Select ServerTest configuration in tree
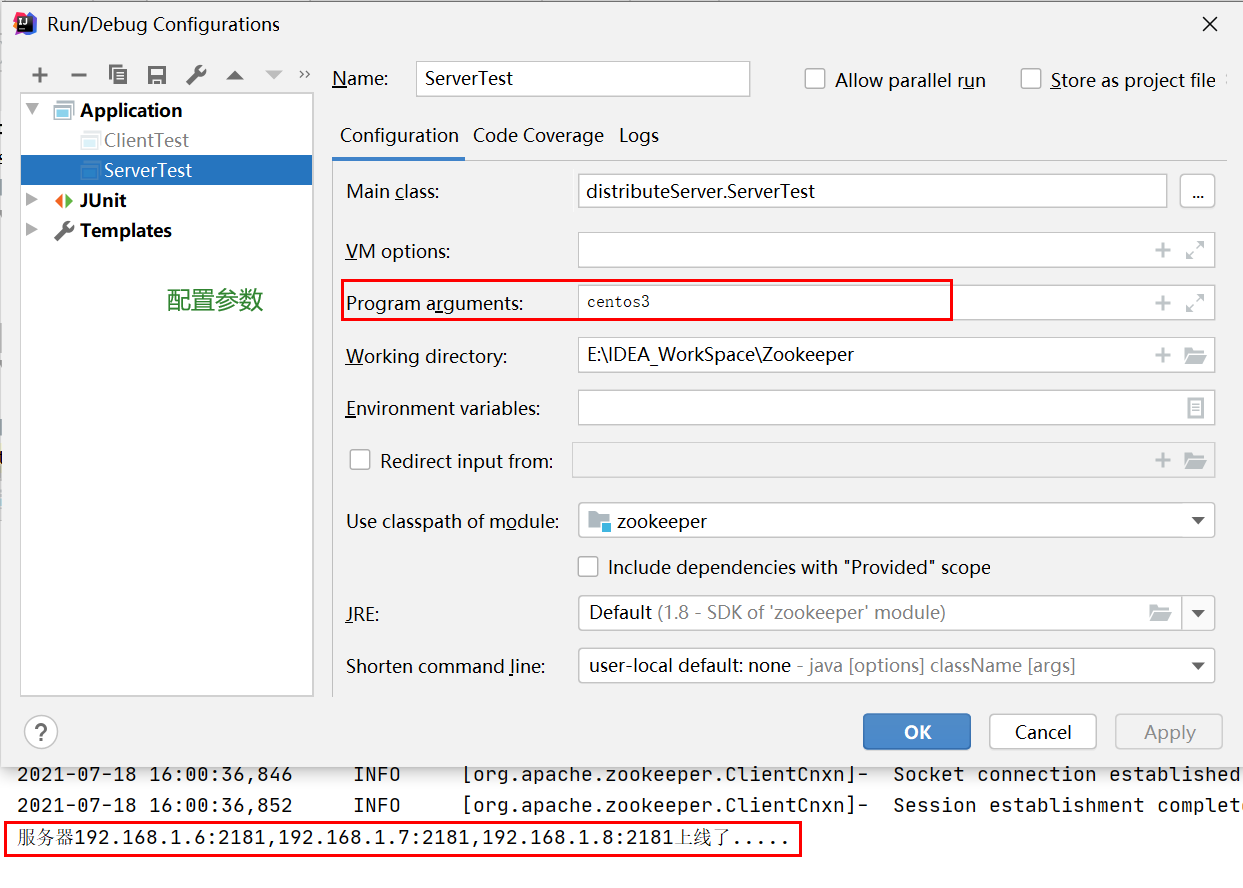Screen dimensions: 1243x888 click(166, 170)
